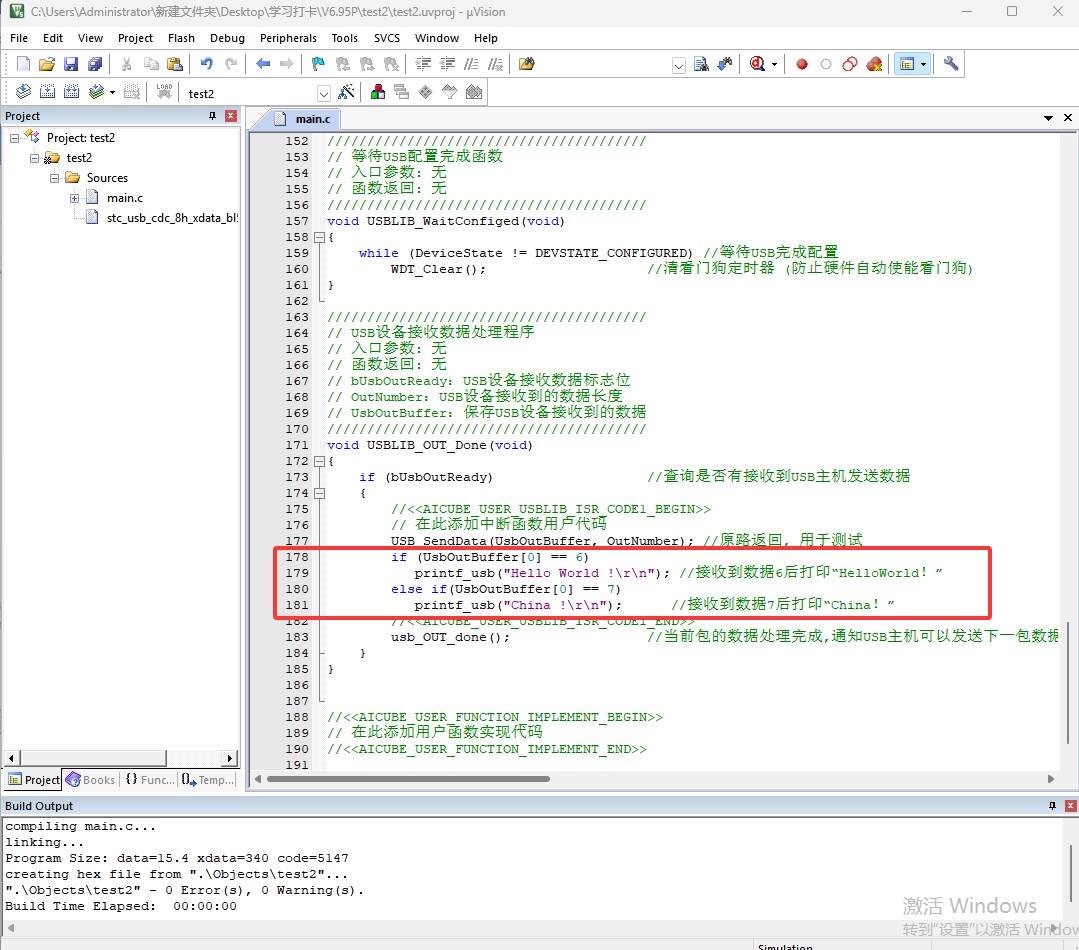1079x950 pixels.
Task: Click the Find document search icon
Action: [701, 64]
